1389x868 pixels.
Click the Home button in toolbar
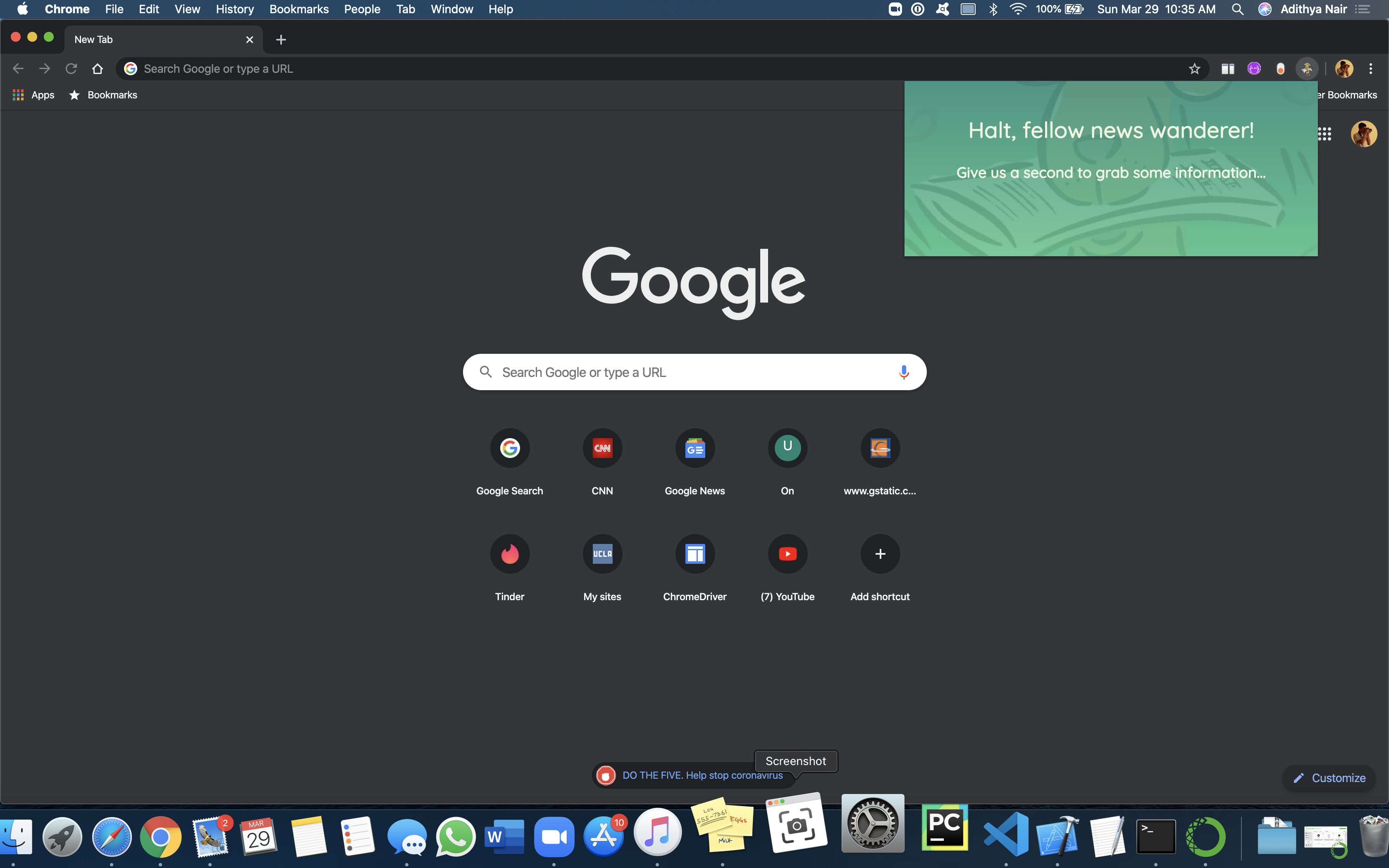point(98,69)
